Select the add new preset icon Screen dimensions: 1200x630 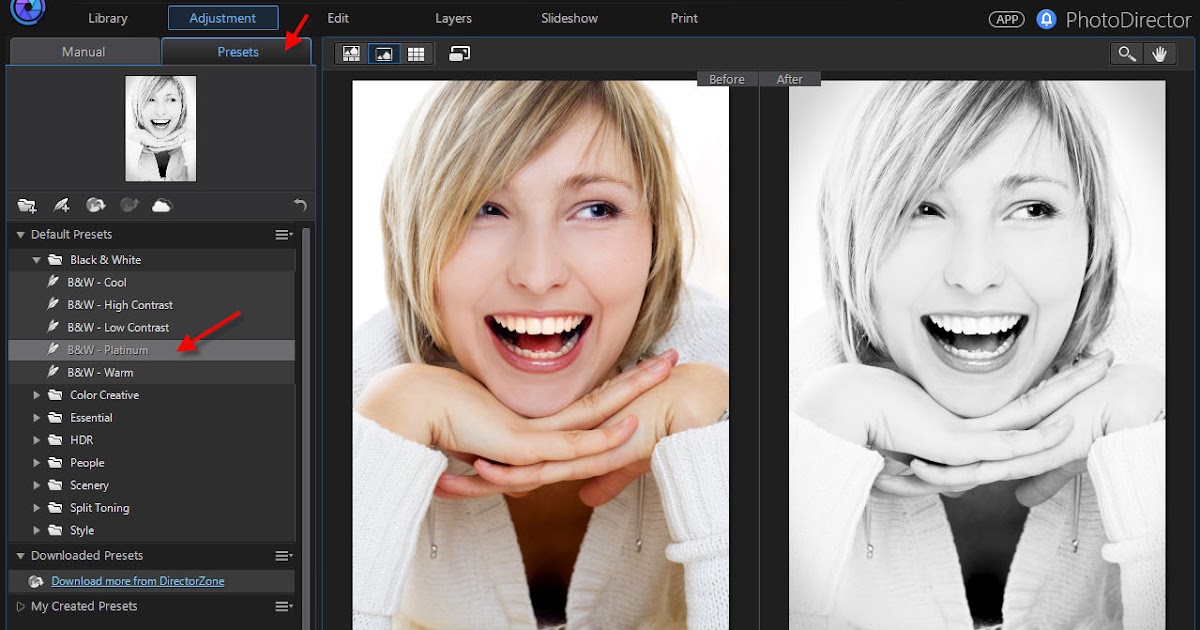tap(61, 205)
